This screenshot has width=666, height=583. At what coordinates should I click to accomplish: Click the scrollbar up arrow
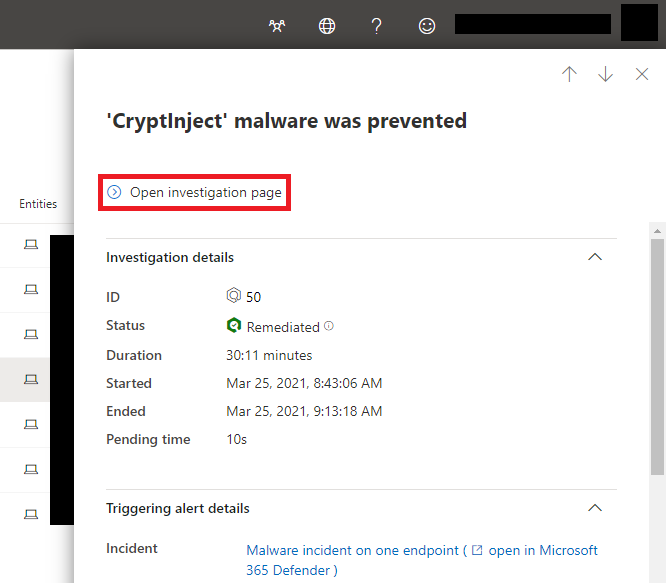click(x=658, y=231)
